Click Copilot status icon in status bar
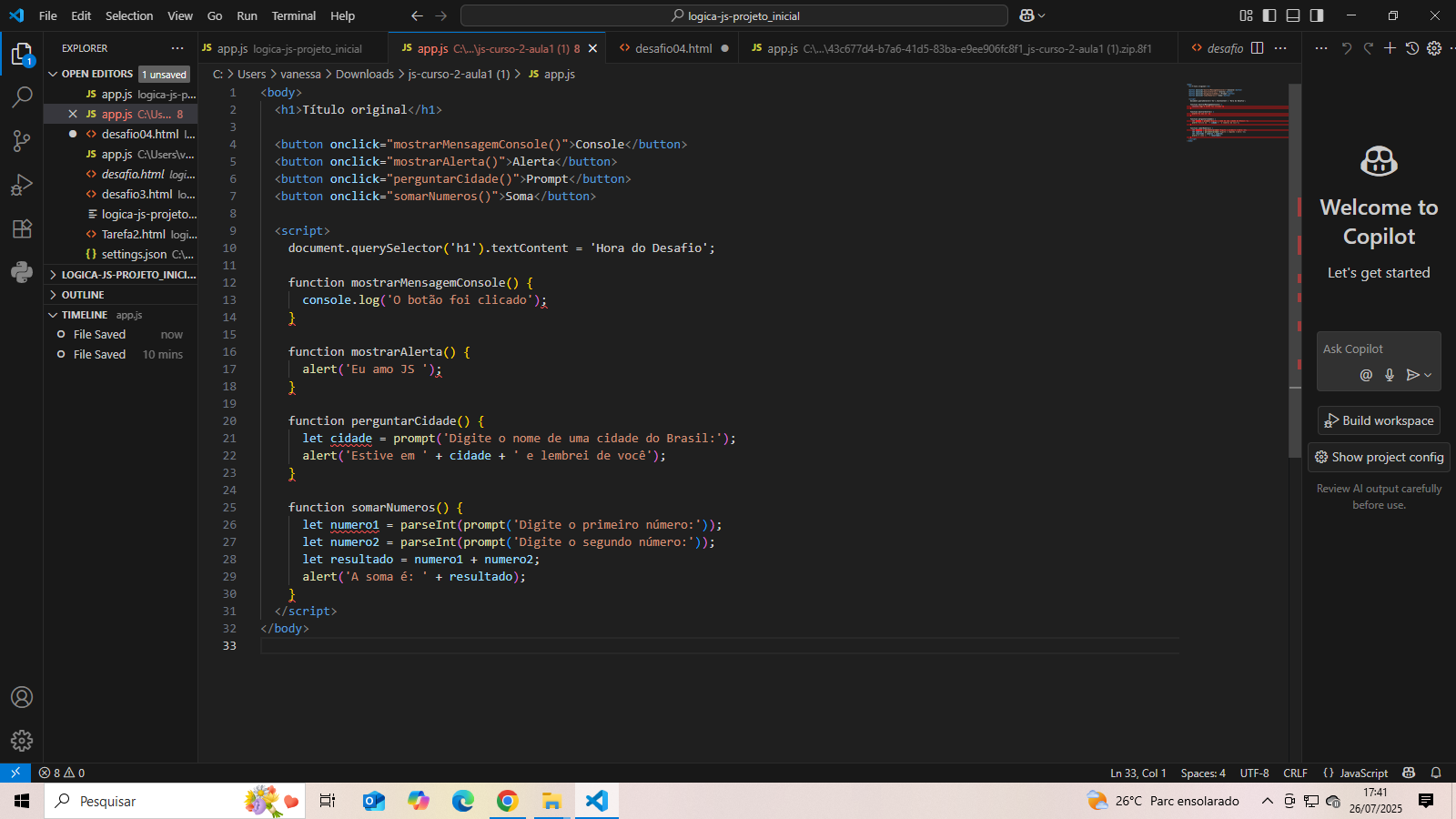The image size is (1456, 819). [1409, 773]
